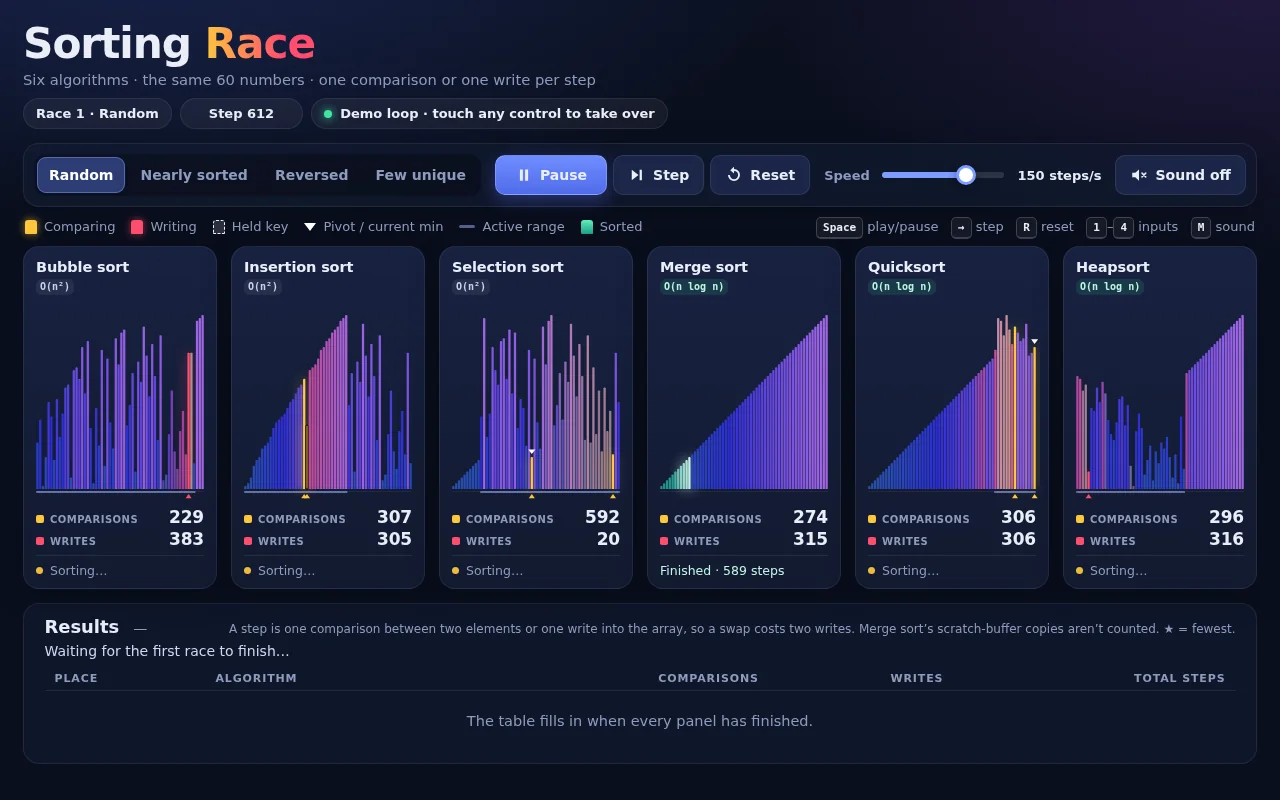Click the Step 612 counter pill
1280x800 pixels.
coord(241,113)
